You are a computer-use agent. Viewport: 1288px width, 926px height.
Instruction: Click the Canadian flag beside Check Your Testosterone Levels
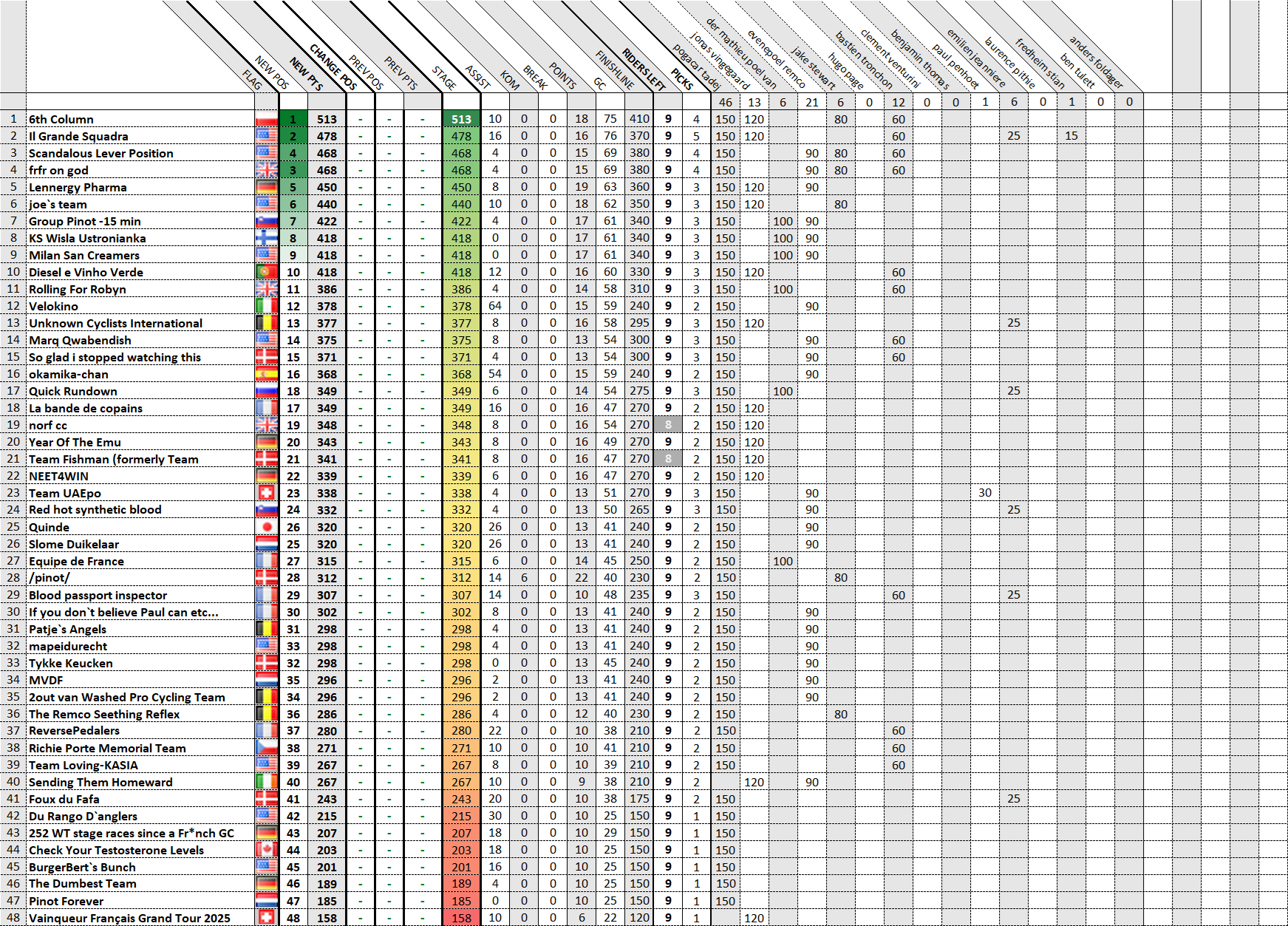[x=266, y=850]
